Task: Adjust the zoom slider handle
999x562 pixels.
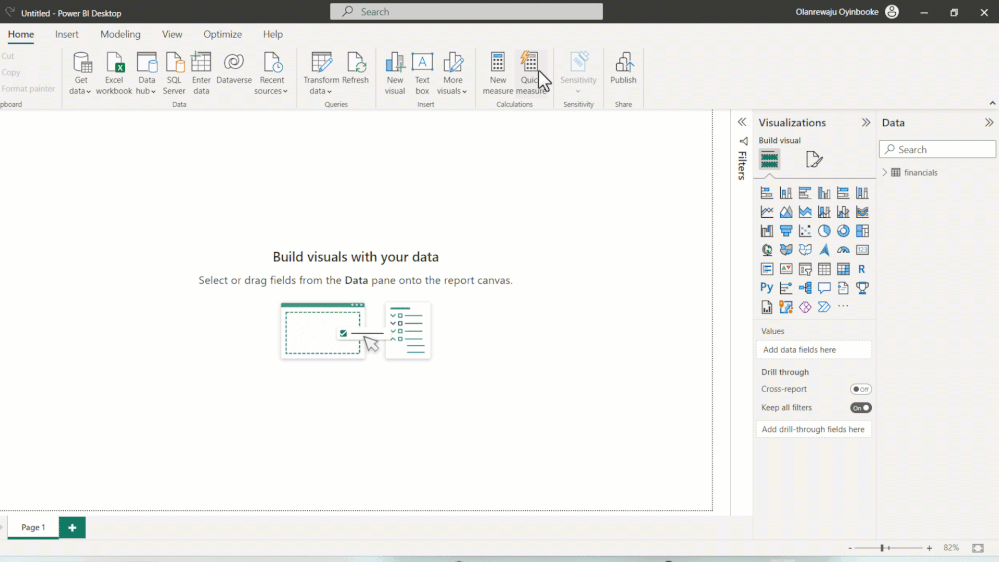Action: click(x=882, y=548)
